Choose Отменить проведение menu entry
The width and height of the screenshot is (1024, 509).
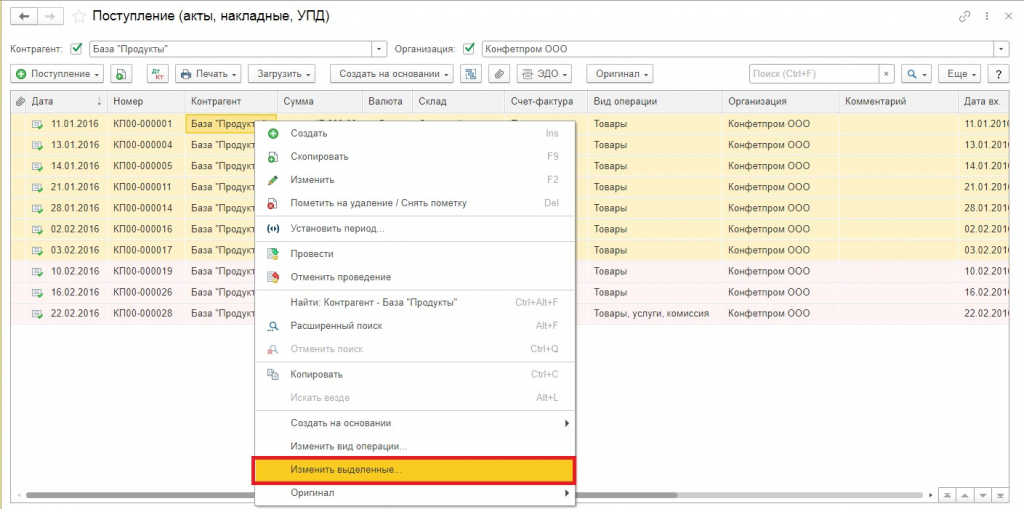(x=415, y=277)
